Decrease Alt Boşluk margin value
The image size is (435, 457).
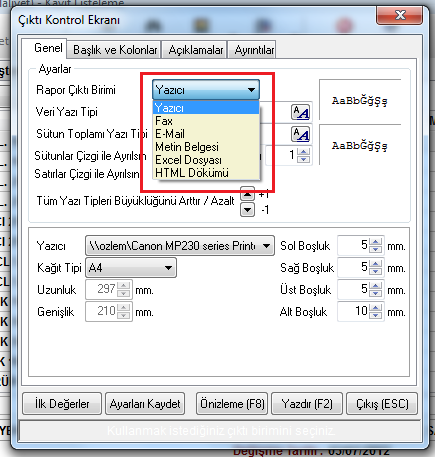pyautogui.click(x=376, y=315)
